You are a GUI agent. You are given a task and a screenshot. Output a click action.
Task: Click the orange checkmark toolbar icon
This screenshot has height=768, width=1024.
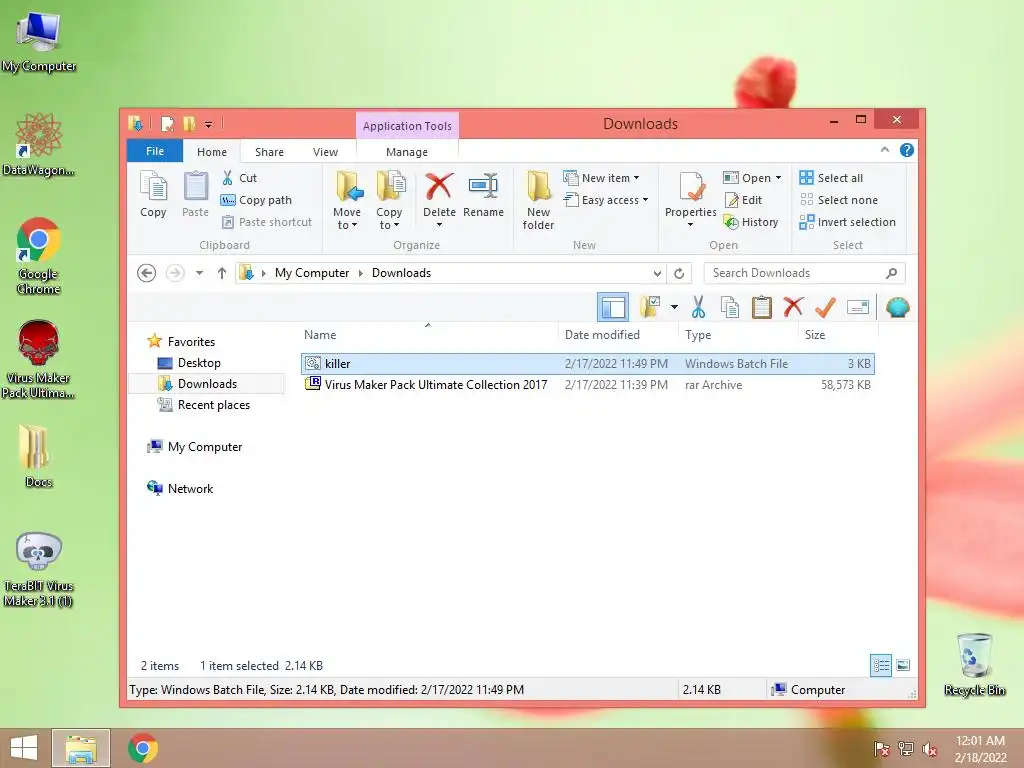825,307
